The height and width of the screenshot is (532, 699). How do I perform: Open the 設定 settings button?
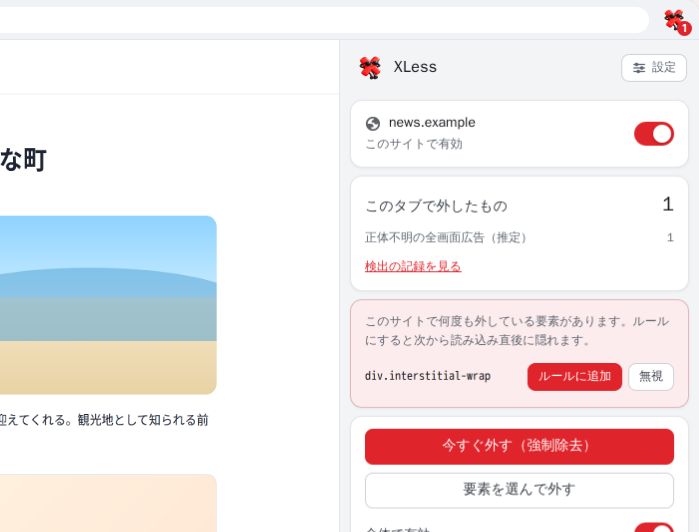[x=654, y=68]
